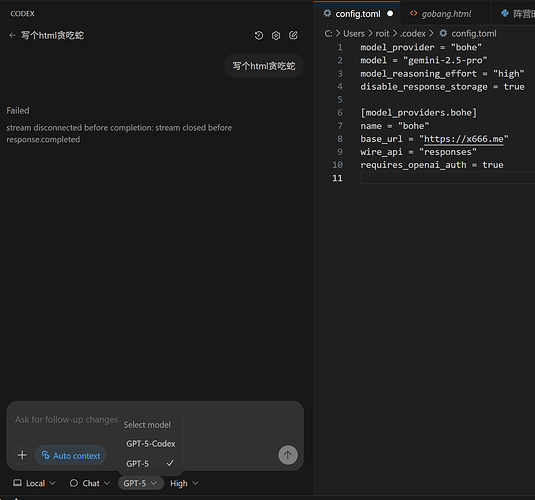Screen dimensions: 535x500
Task: Toggle the Auto context chip
Action: point(71,455)
